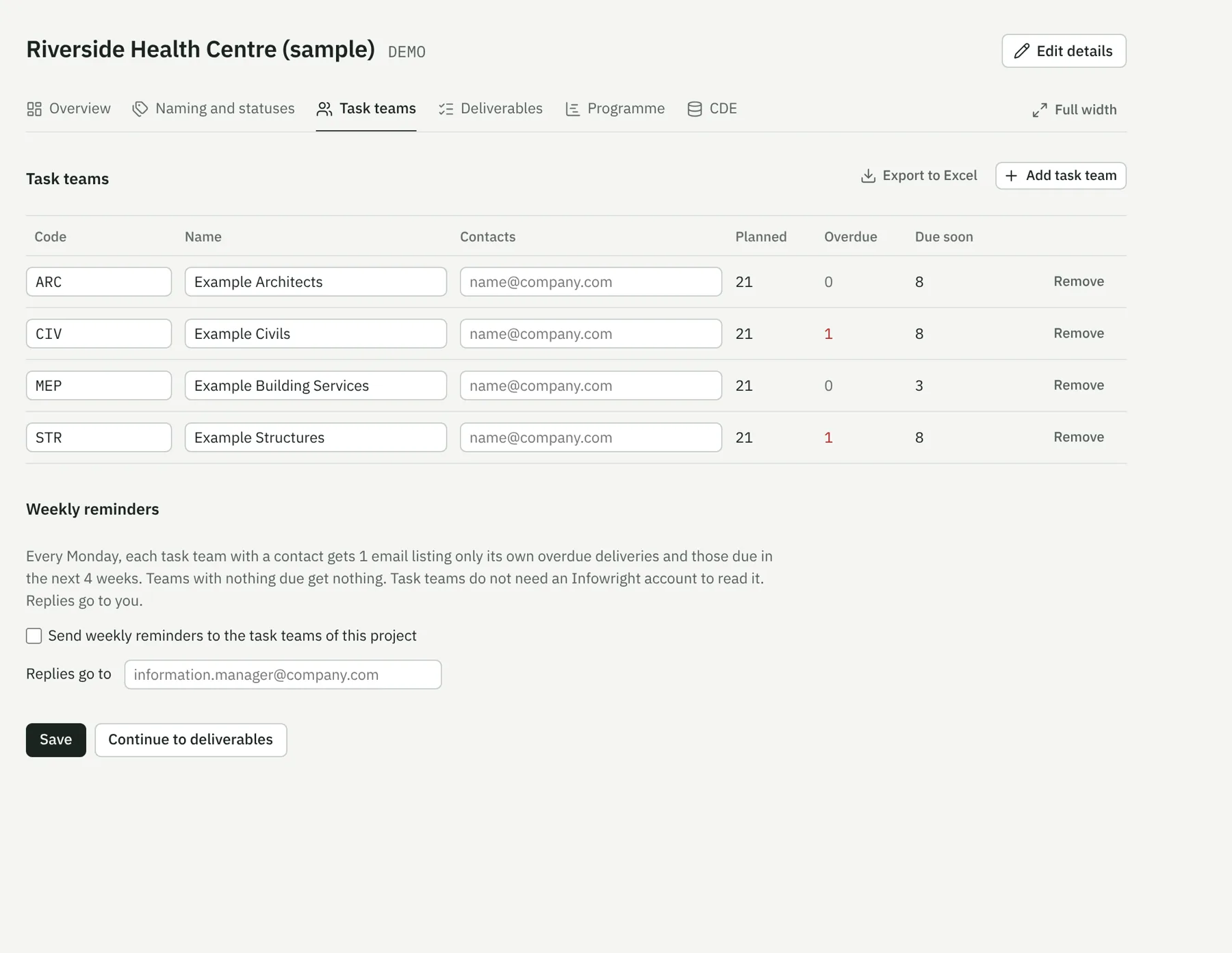The height and width of the screenshot is (953, 1232).
Task: Click the checklist icon for Deliverables
Action: point(446,109)
